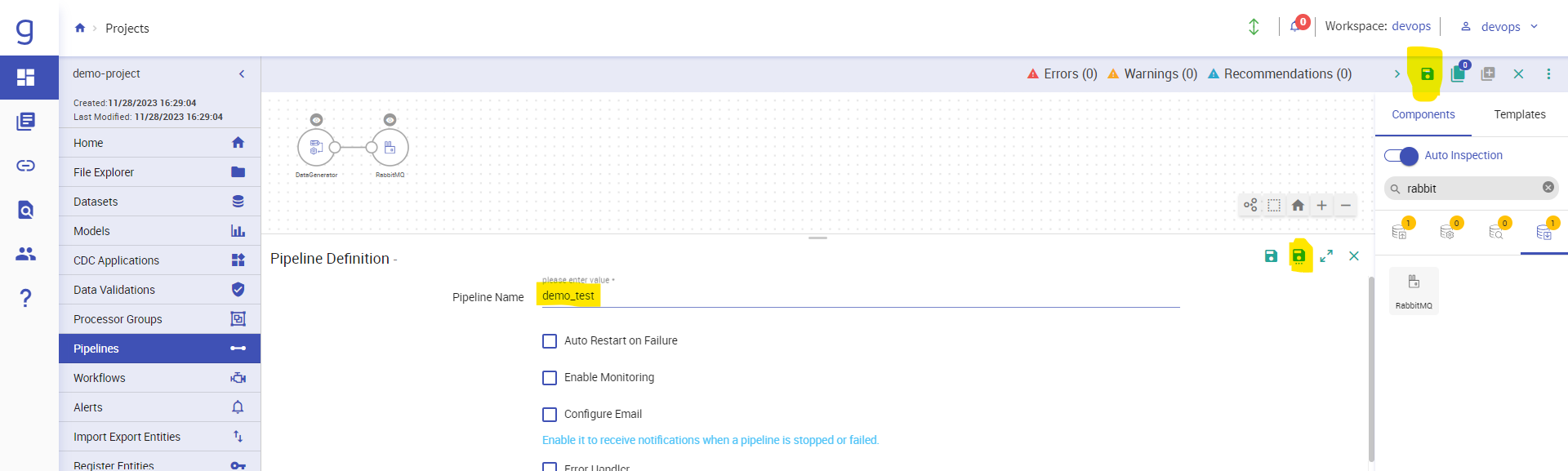Open the three-dot more options menu
1568x471 pixels.
pyautogui.click(x=1548, y=74)
